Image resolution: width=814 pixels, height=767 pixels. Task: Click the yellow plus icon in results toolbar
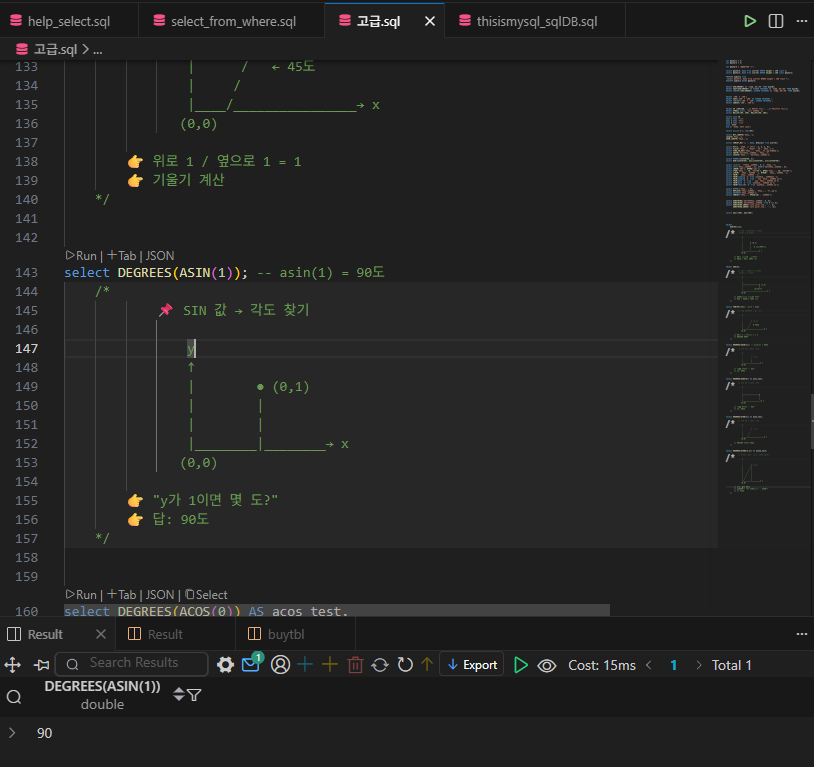pyautogui.click(x=330, y=665)
